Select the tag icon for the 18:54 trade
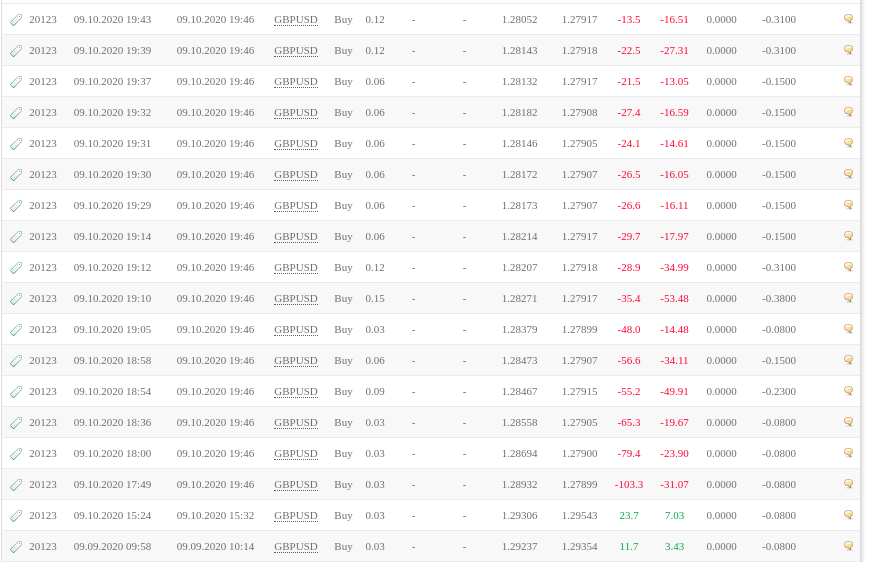The width and height of the screenshot is (869, 562). (16, 392)
